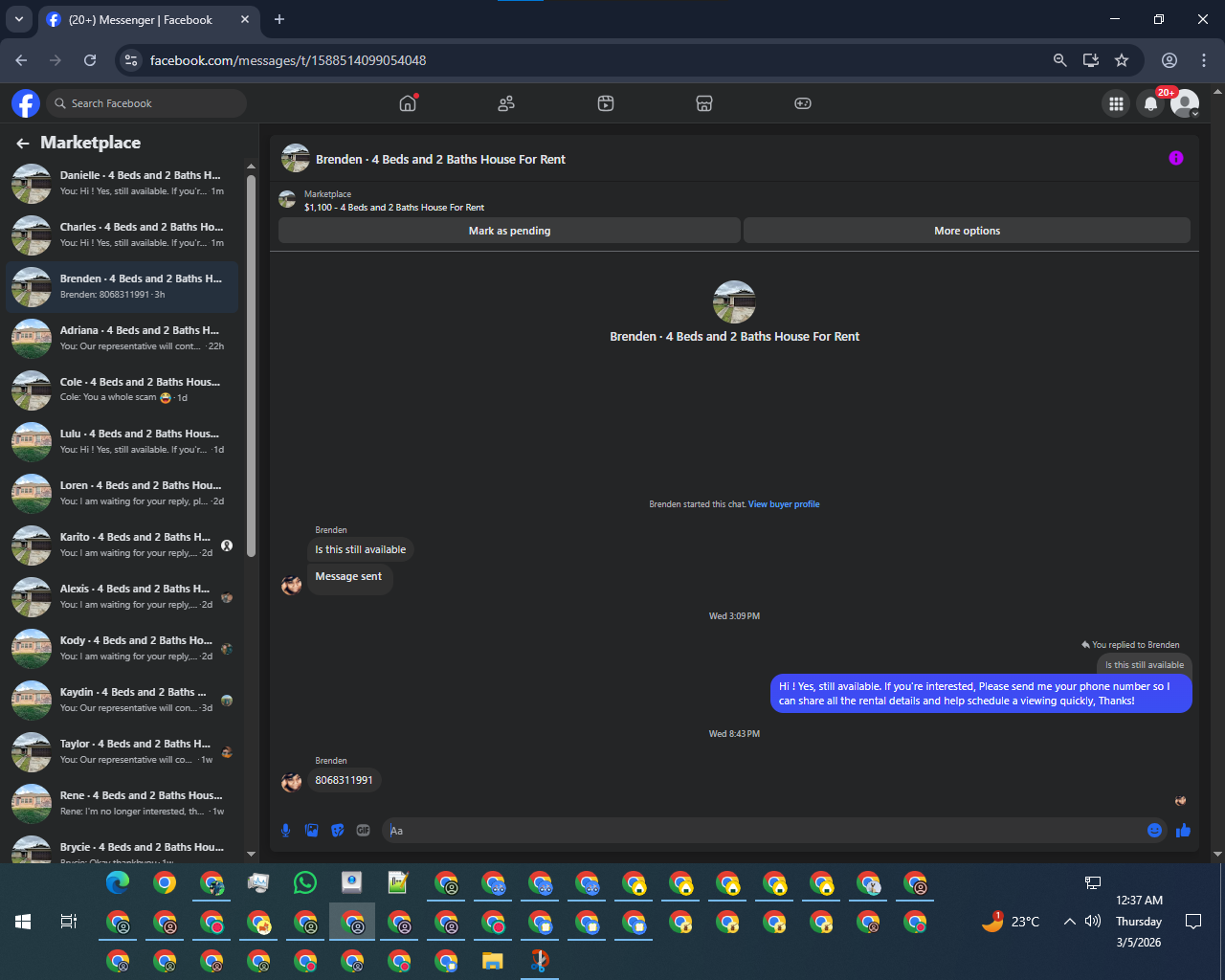1225x980 pixels.
Task: Show hidden system tray icons chevron
Action: 1069,922
